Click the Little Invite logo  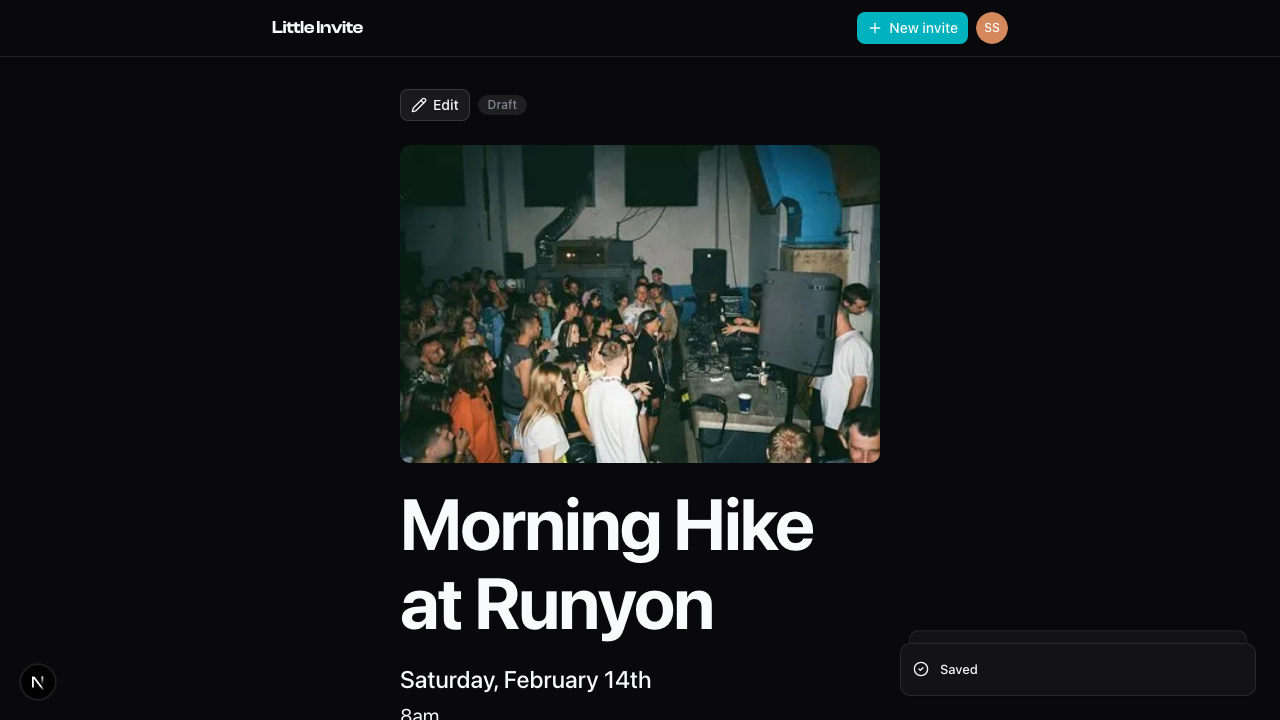point(317,28)
